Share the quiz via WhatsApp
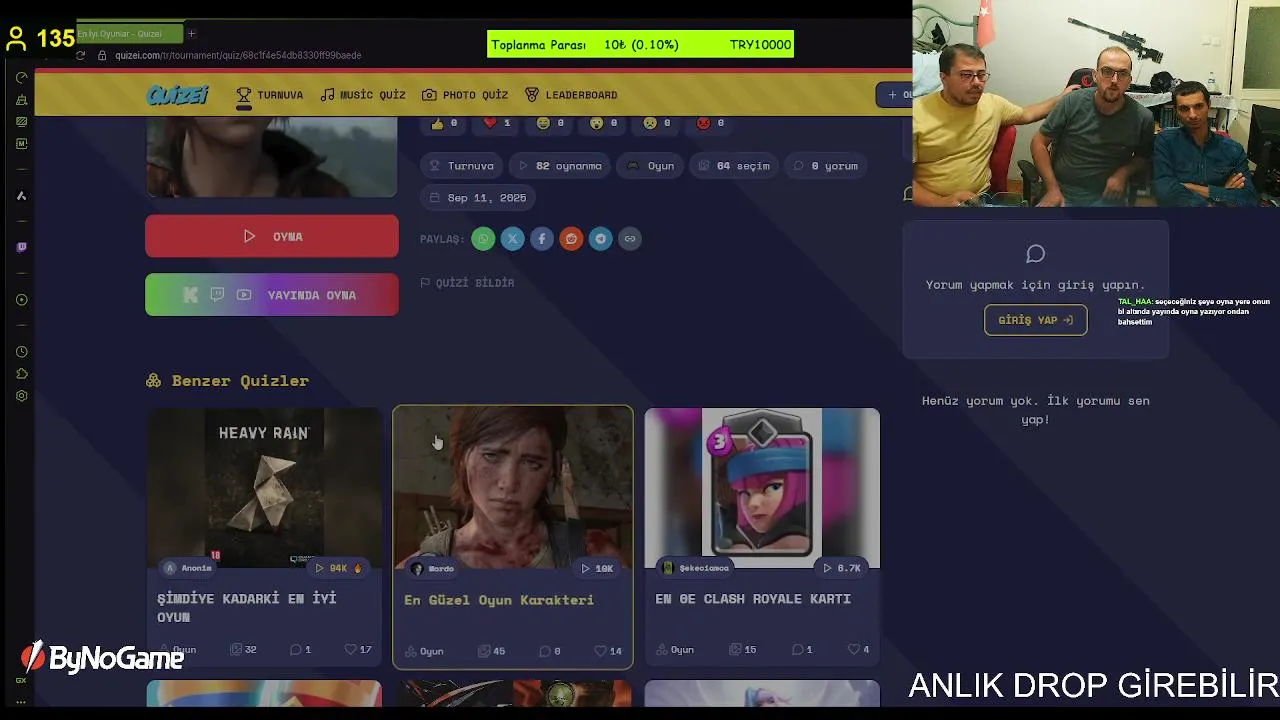This screenshot has width=1280, height=720. (483, 239)
